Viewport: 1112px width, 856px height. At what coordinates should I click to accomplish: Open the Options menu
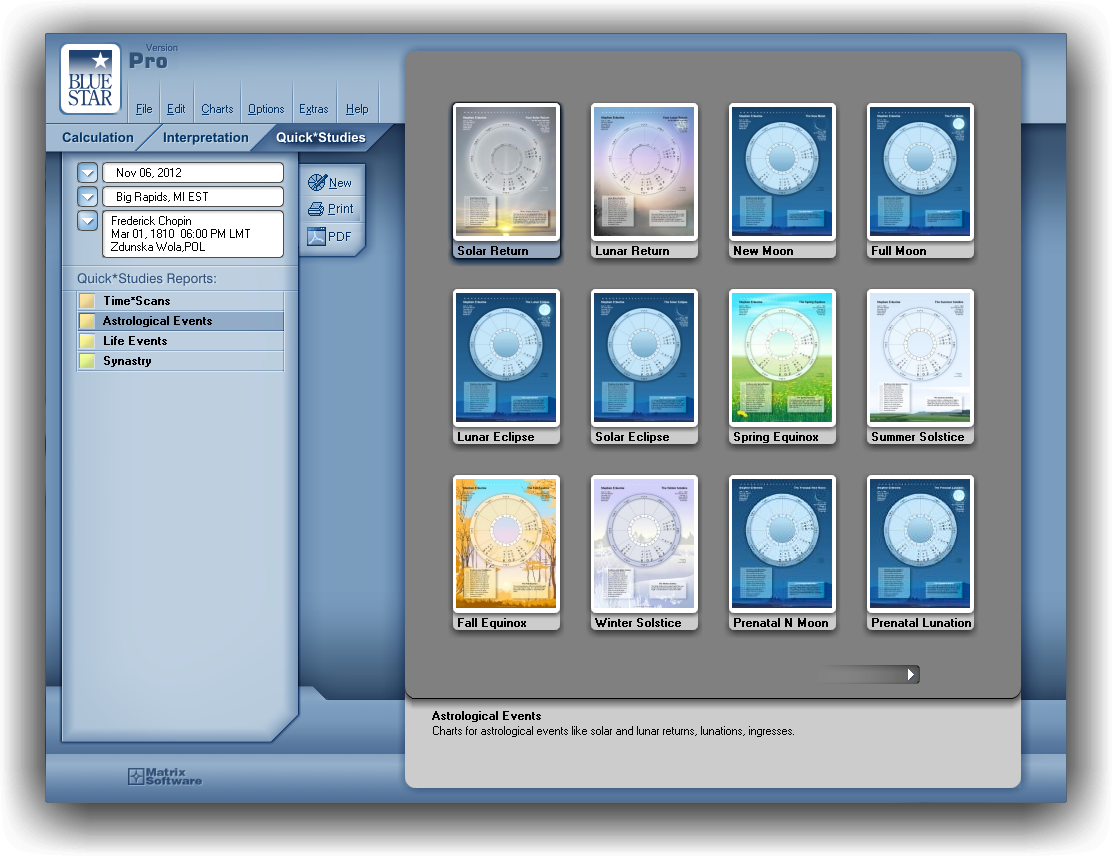[266, 109]
